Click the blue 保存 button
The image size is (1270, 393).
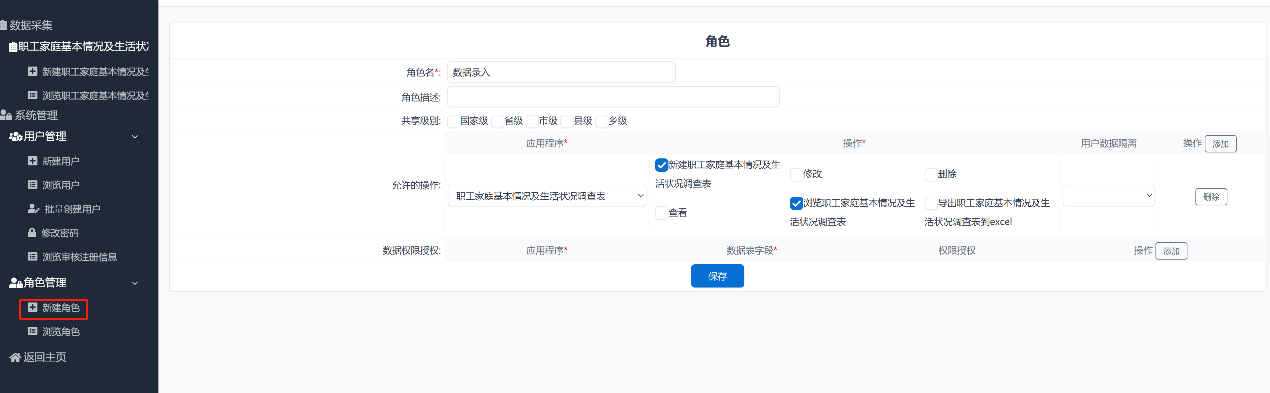pyautogui.click(x=717, y=276)
